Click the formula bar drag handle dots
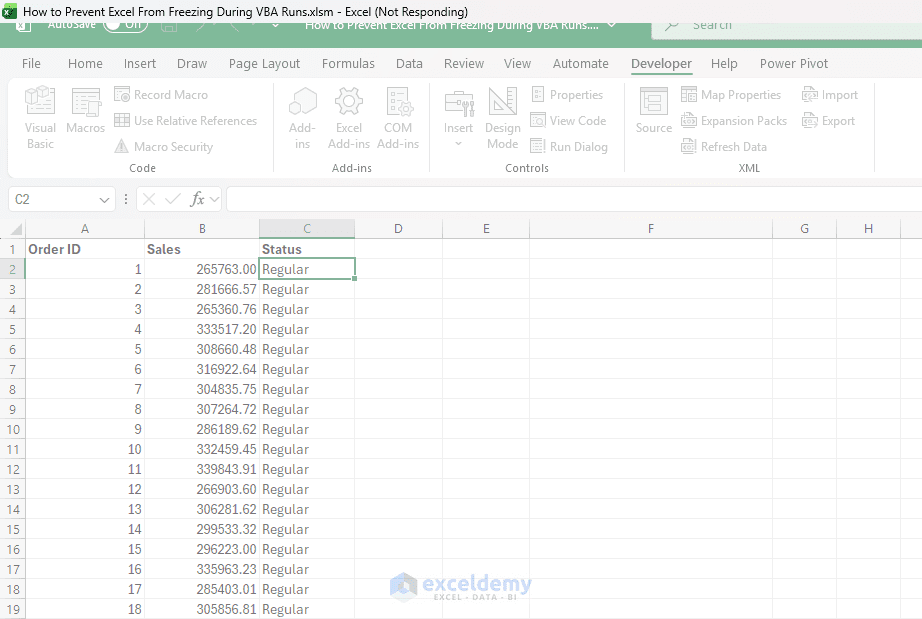The image size is (922, 619). 126,199
